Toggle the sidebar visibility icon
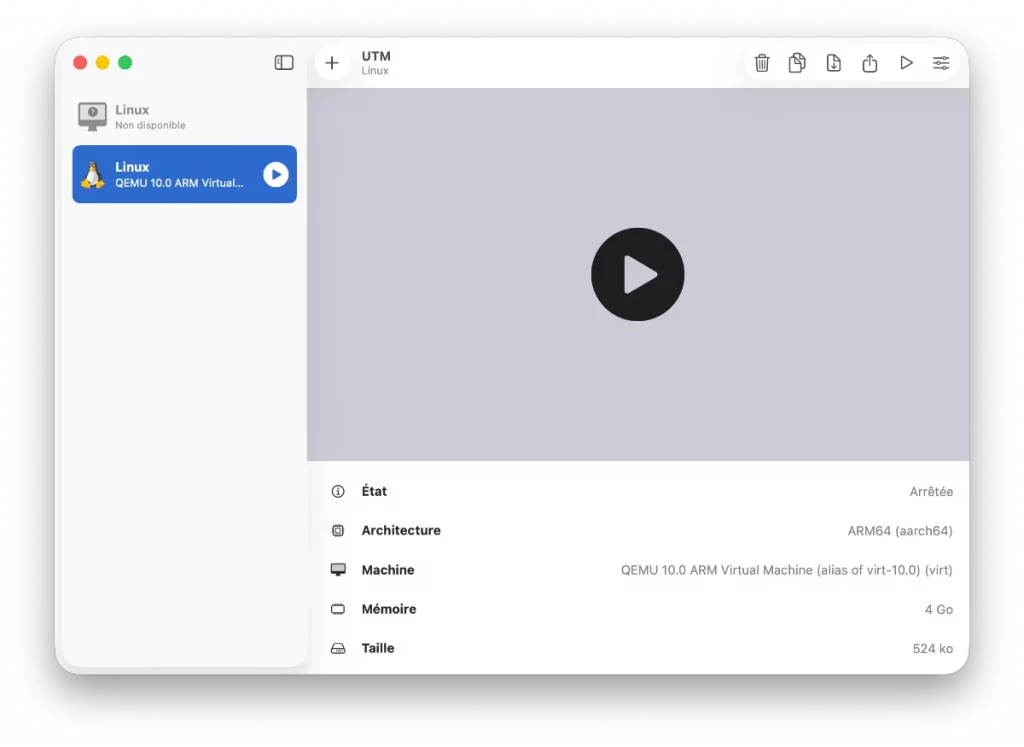The height and width of the screenshot is (747, 1024). 283,63
